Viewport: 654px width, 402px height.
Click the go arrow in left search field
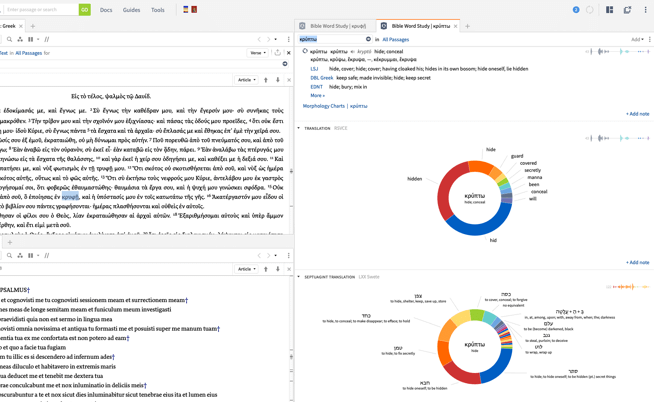click(x=285, y=64)
